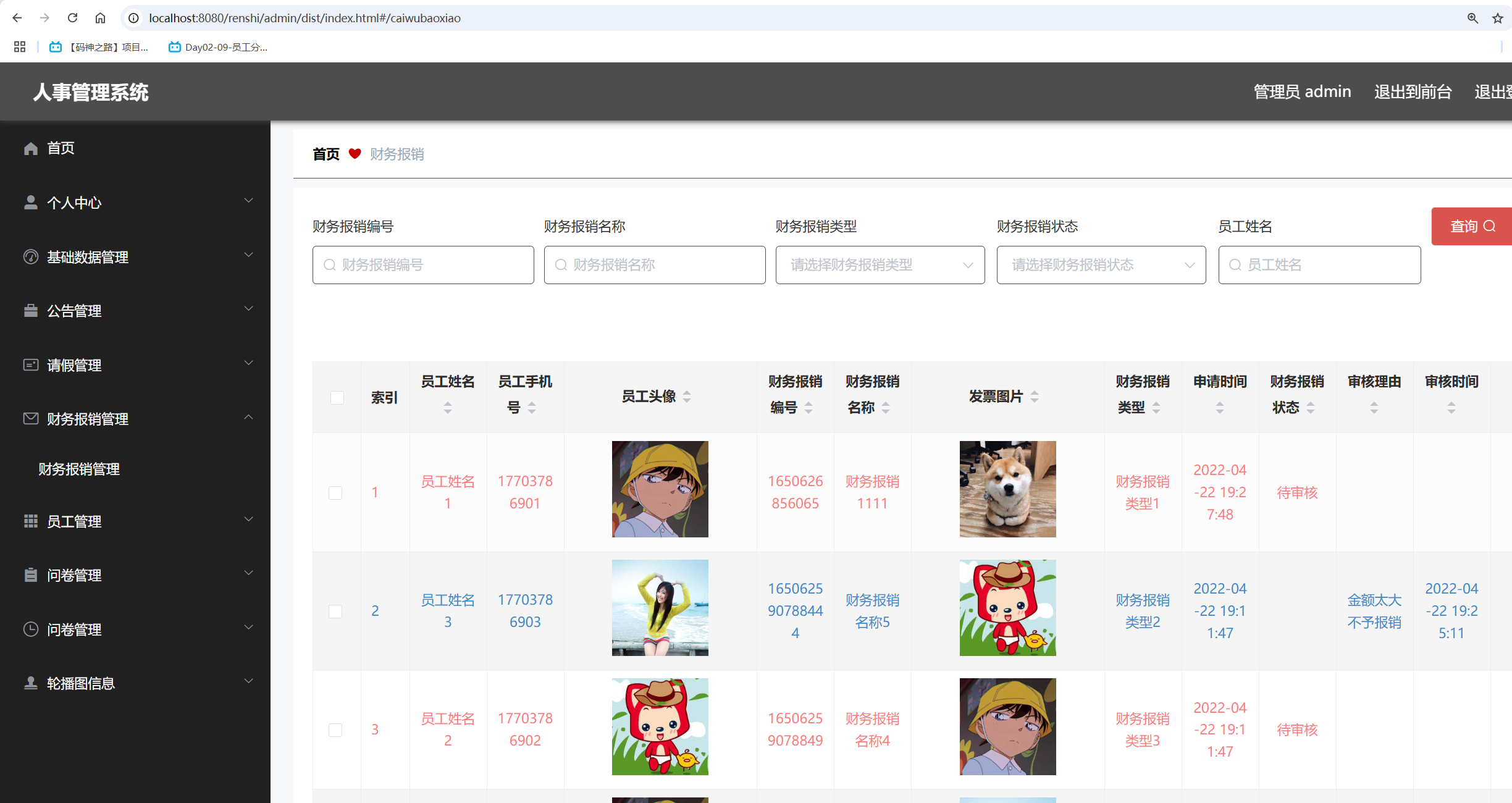Image resolution: width=1512 pixels, height=803 pixels.
Task: Click the home icon beside 首页 in sidebar
Action: click(31, 148)
